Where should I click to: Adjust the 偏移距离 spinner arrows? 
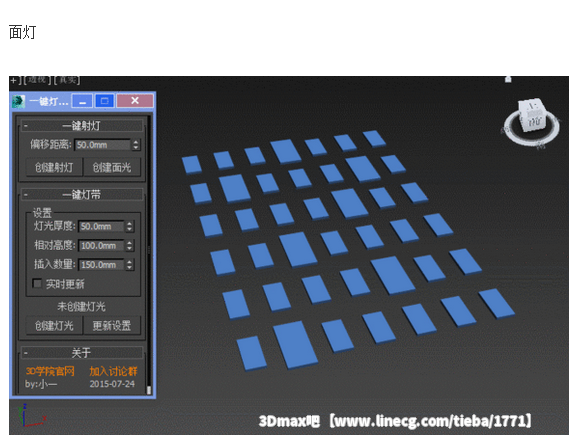[x=136, y=145]
